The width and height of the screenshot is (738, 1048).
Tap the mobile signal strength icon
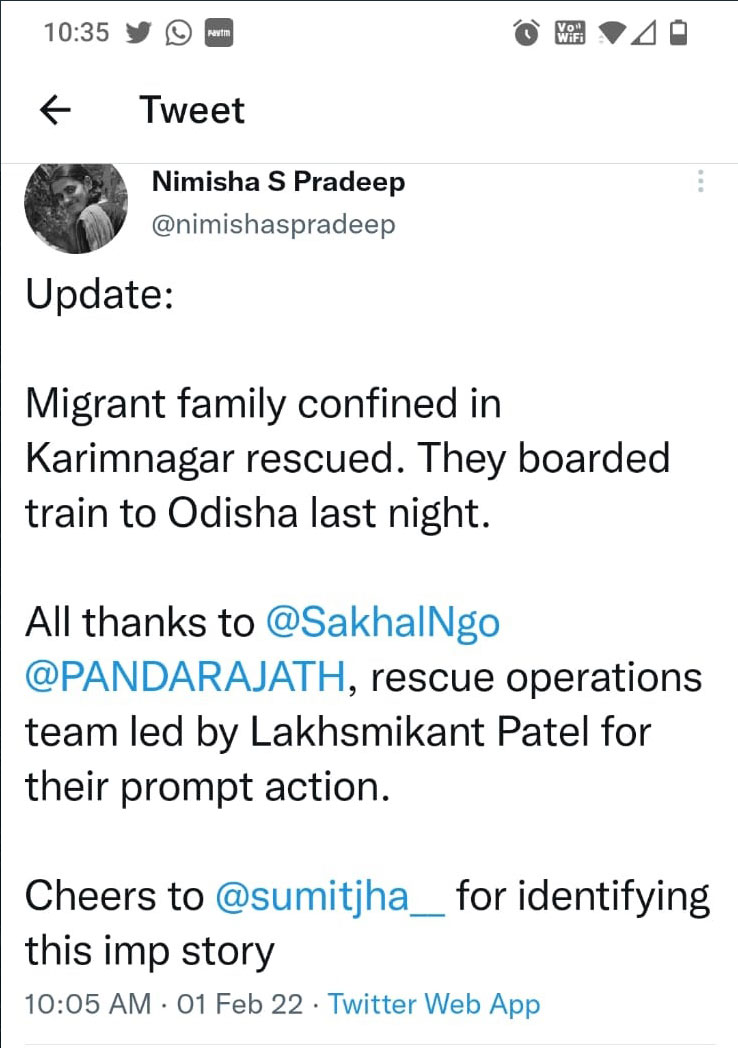click(x=642, y=33)
